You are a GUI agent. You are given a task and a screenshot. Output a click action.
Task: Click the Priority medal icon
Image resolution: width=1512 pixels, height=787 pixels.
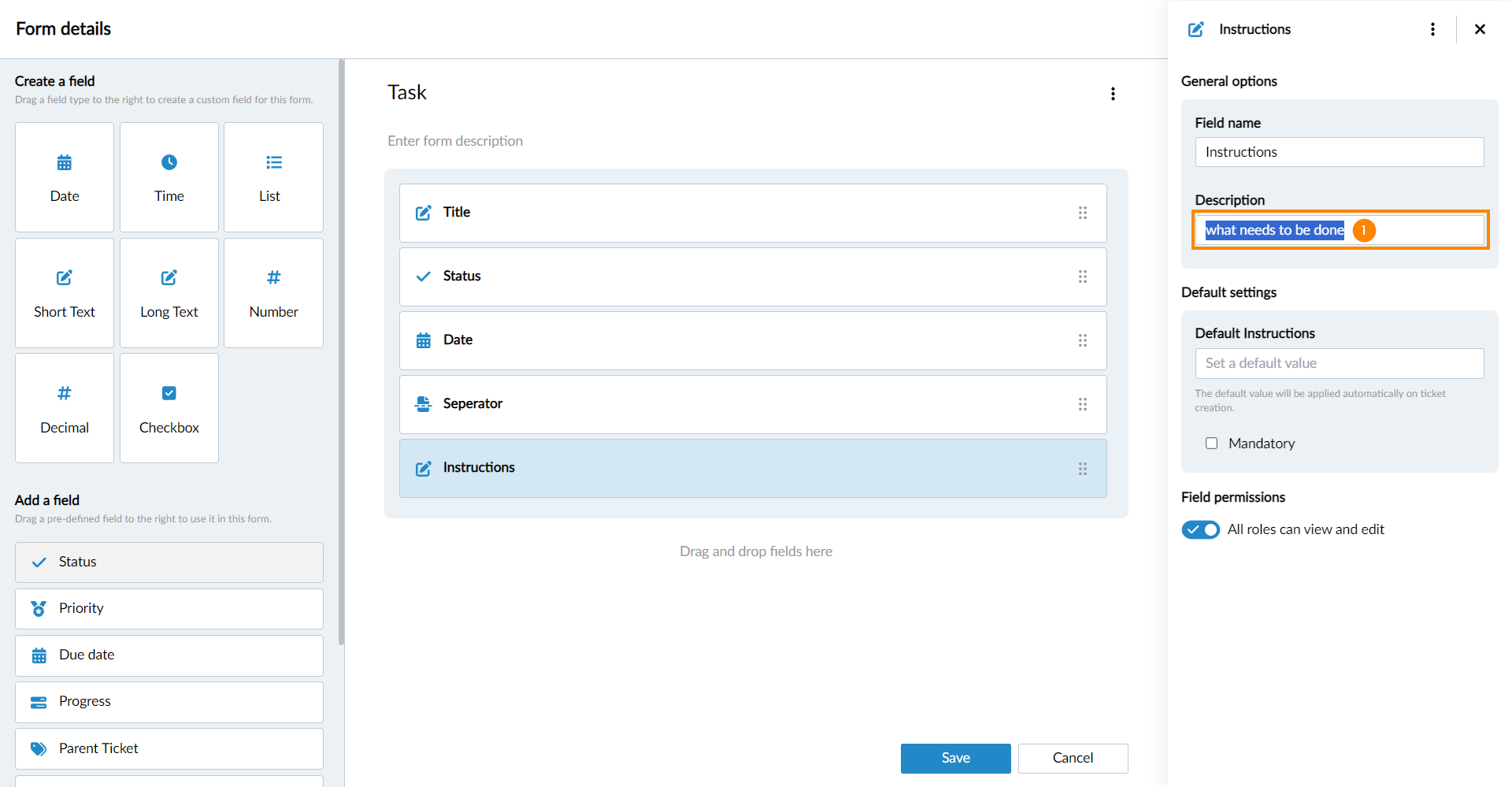coord(39,609)
